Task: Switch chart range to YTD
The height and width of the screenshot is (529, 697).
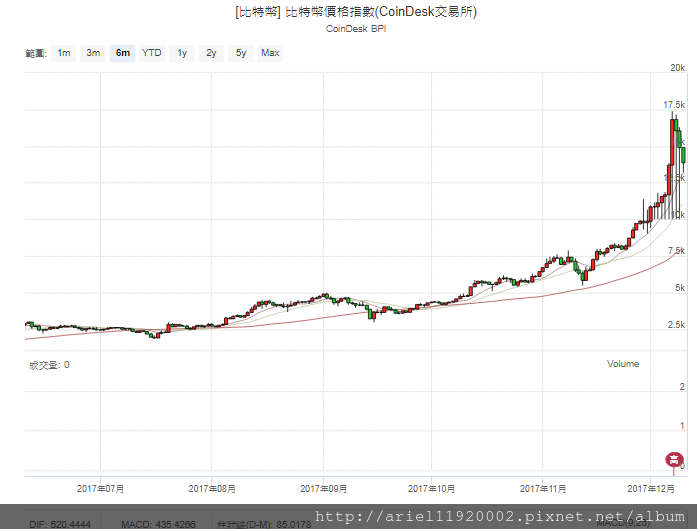Action: click(152, 53)
